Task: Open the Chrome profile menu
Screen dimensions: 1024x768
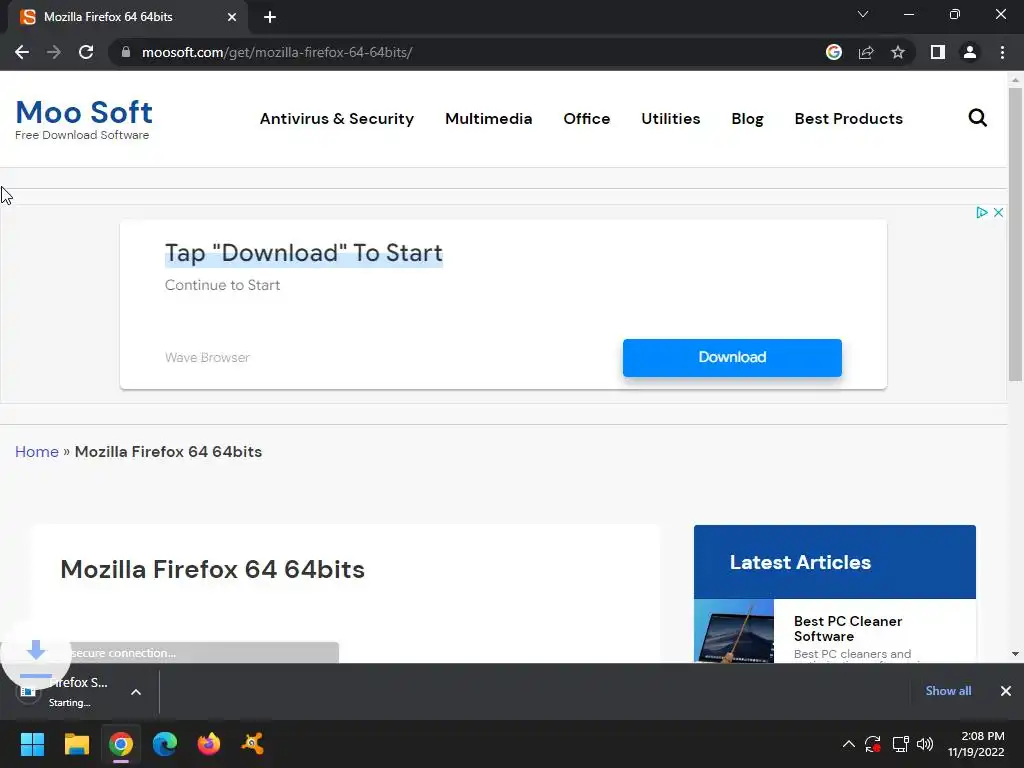Action: (x=970, y=52)
